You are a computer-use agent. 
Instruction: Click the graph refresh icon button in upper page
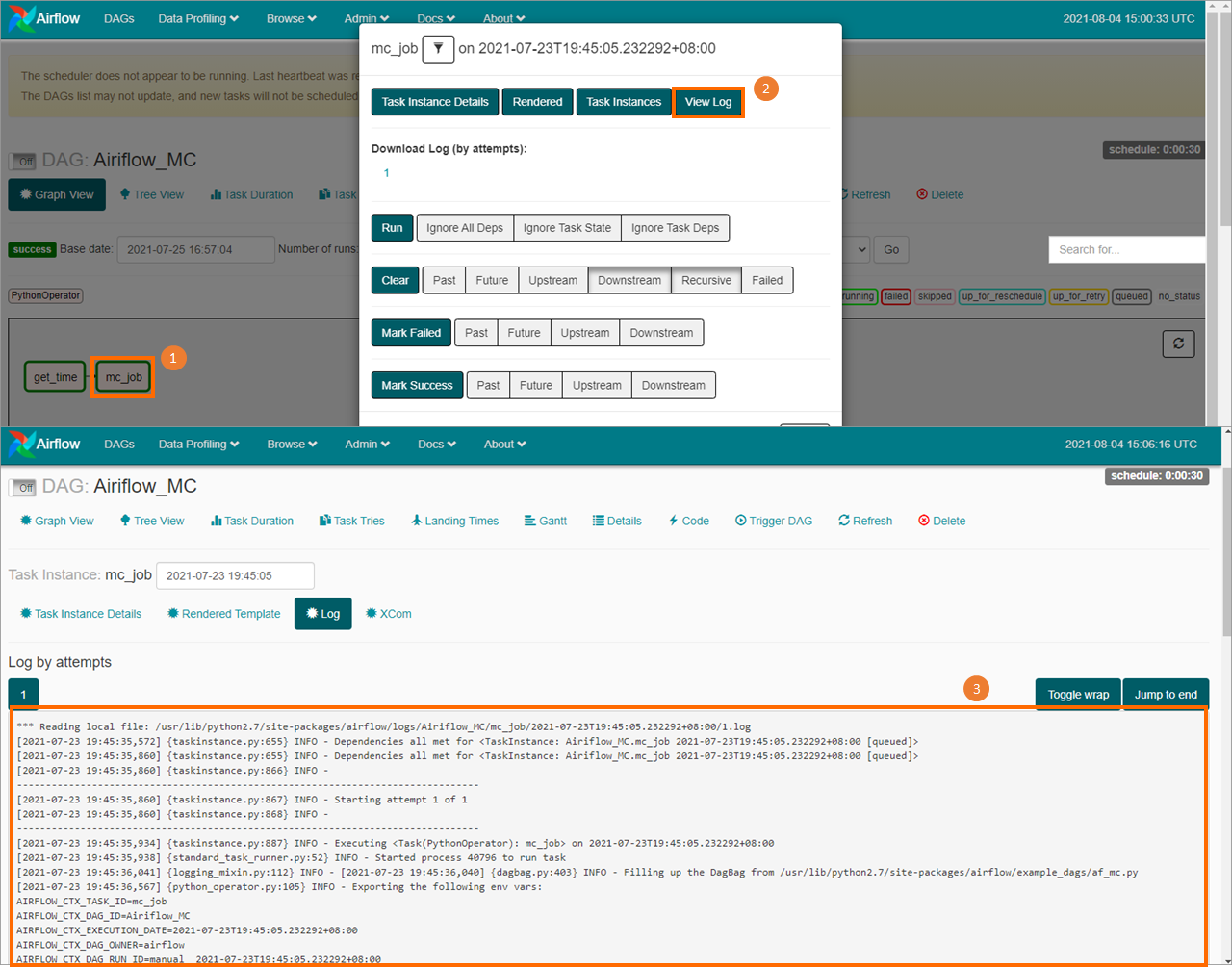coord(1178,344)
